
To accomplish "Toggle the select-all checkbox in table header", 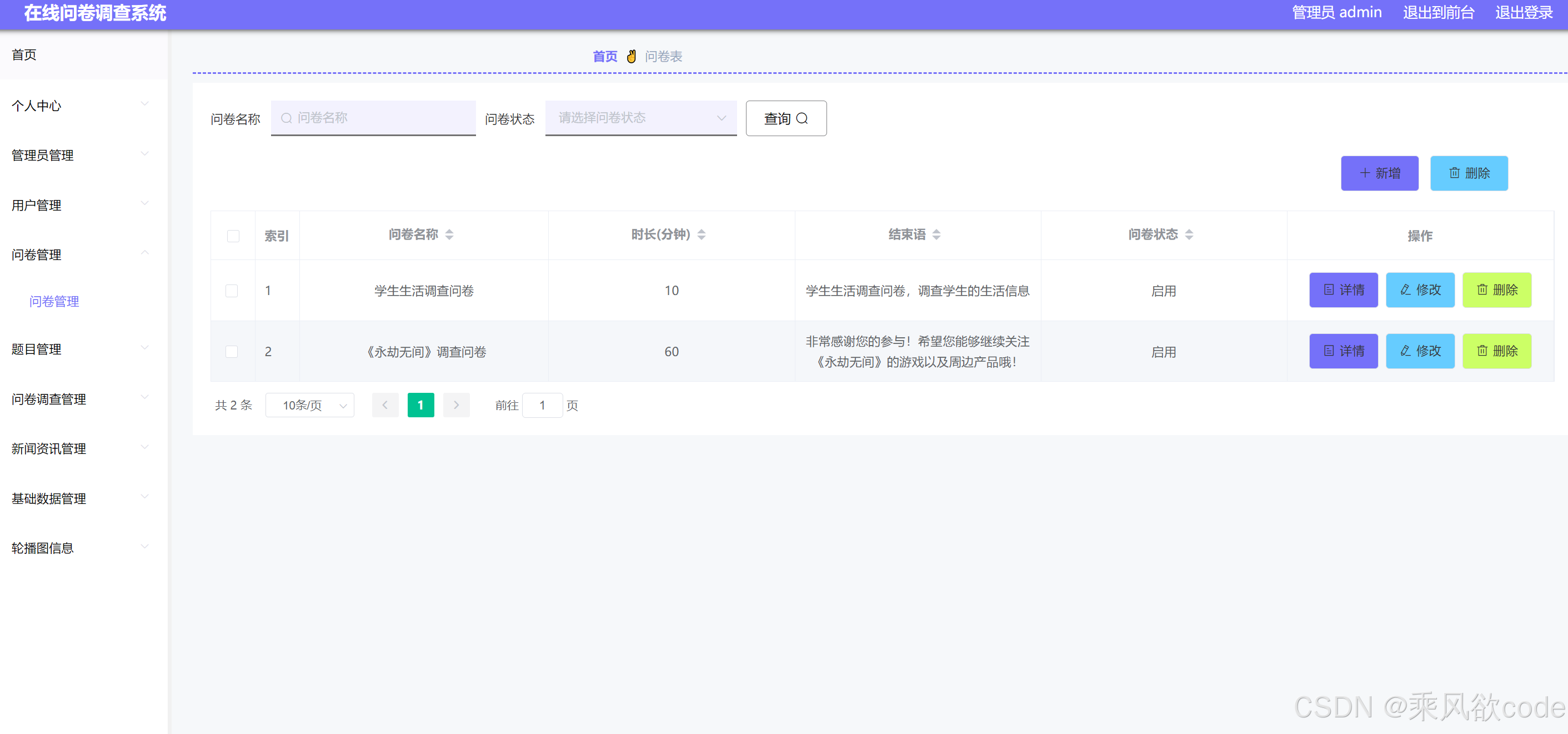I will [x=233, y=235].
